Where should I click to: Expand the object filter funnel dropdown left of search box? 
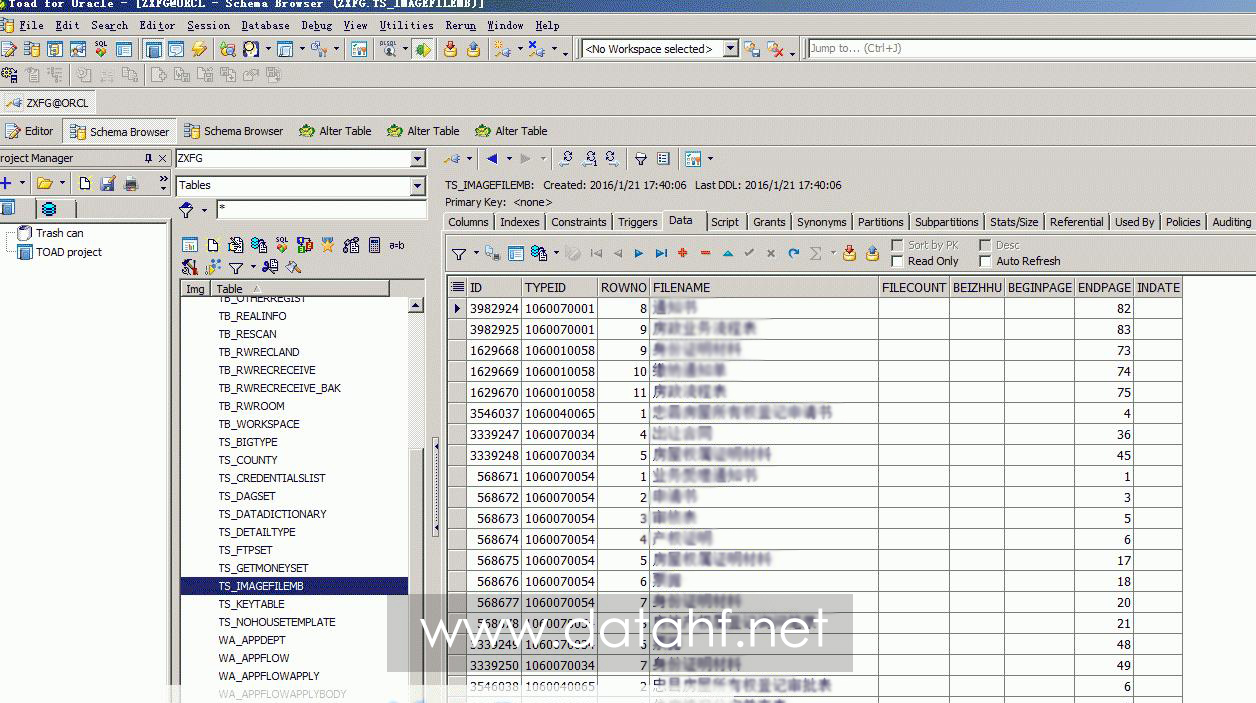(x=205, y=210)
